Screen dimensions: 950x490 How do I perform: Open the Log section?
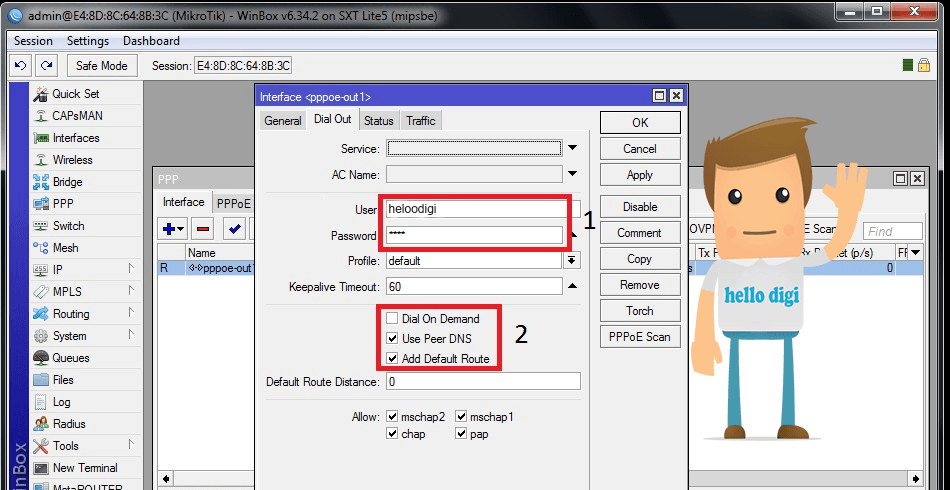tap(61, 402)
